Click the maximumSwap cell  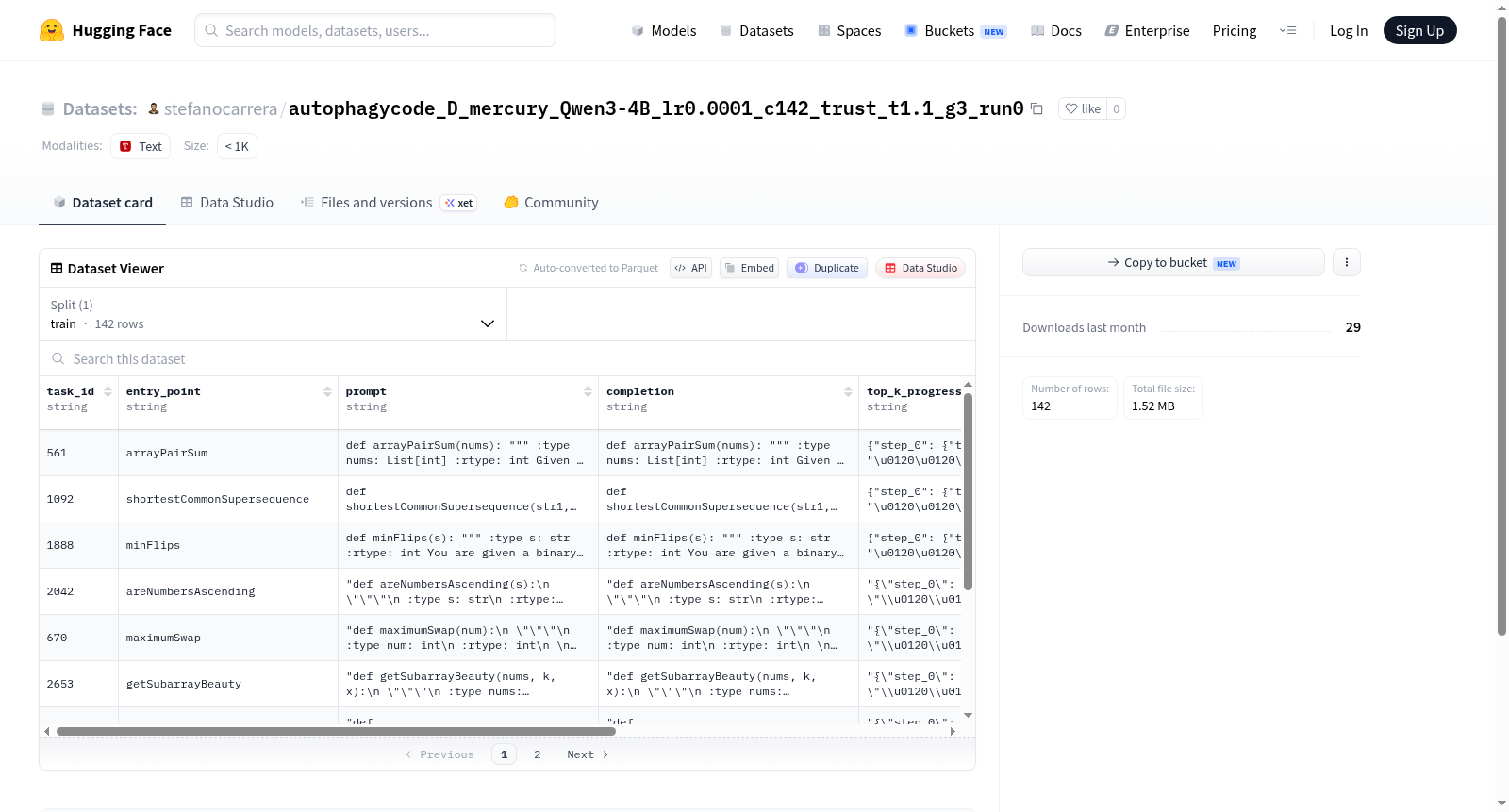228,638
